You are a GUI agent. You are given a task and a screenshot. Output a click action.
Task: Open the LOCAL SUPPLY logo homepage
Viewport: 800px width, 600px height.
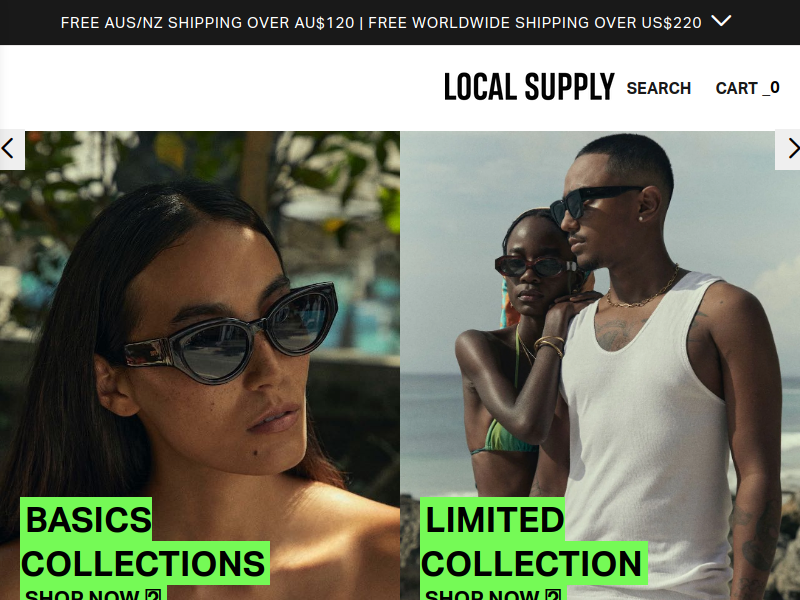click(x=529, y=87)
